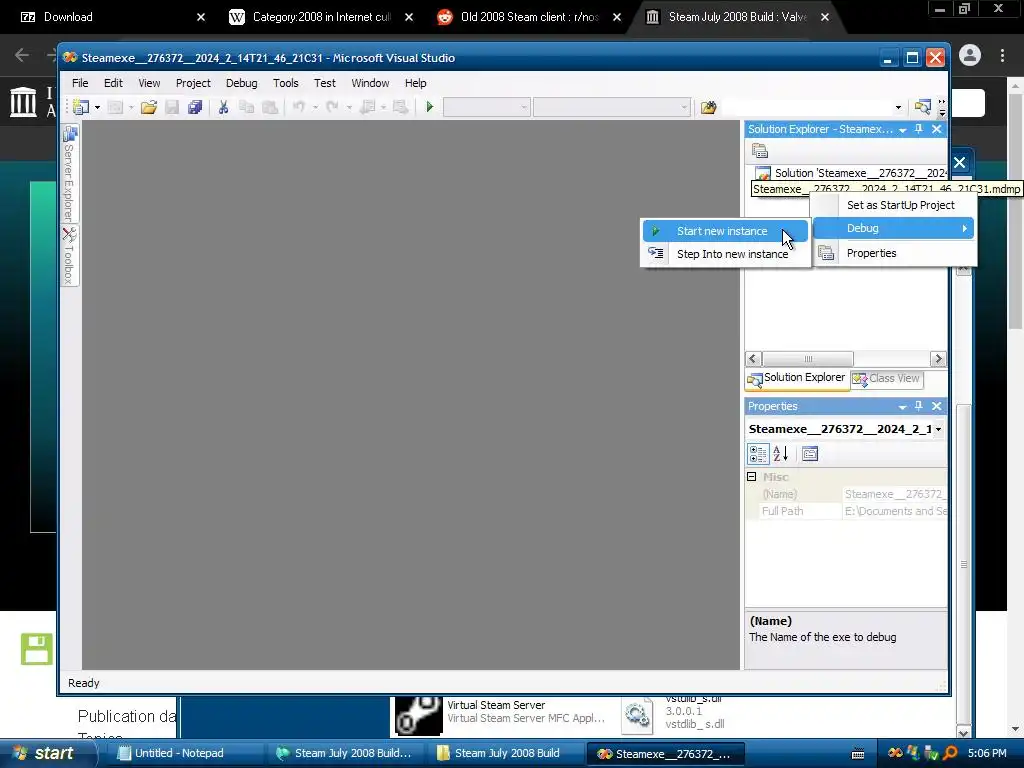Close the Solution Explorer panel
This screenshot has height=768, width=1024.
point(936,129)
